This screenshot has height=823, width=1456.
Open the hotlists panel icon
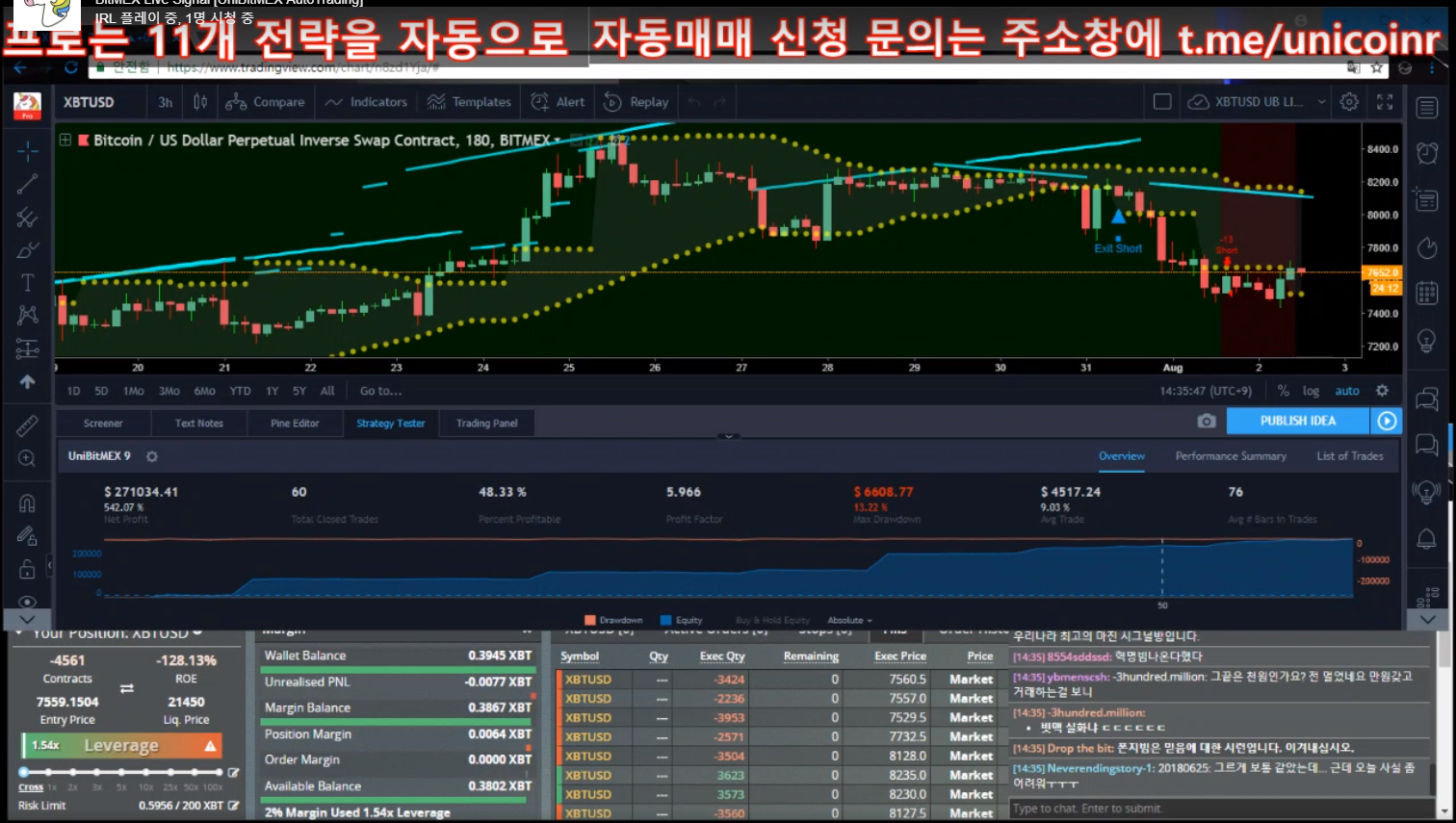[x=1427, y=248]
